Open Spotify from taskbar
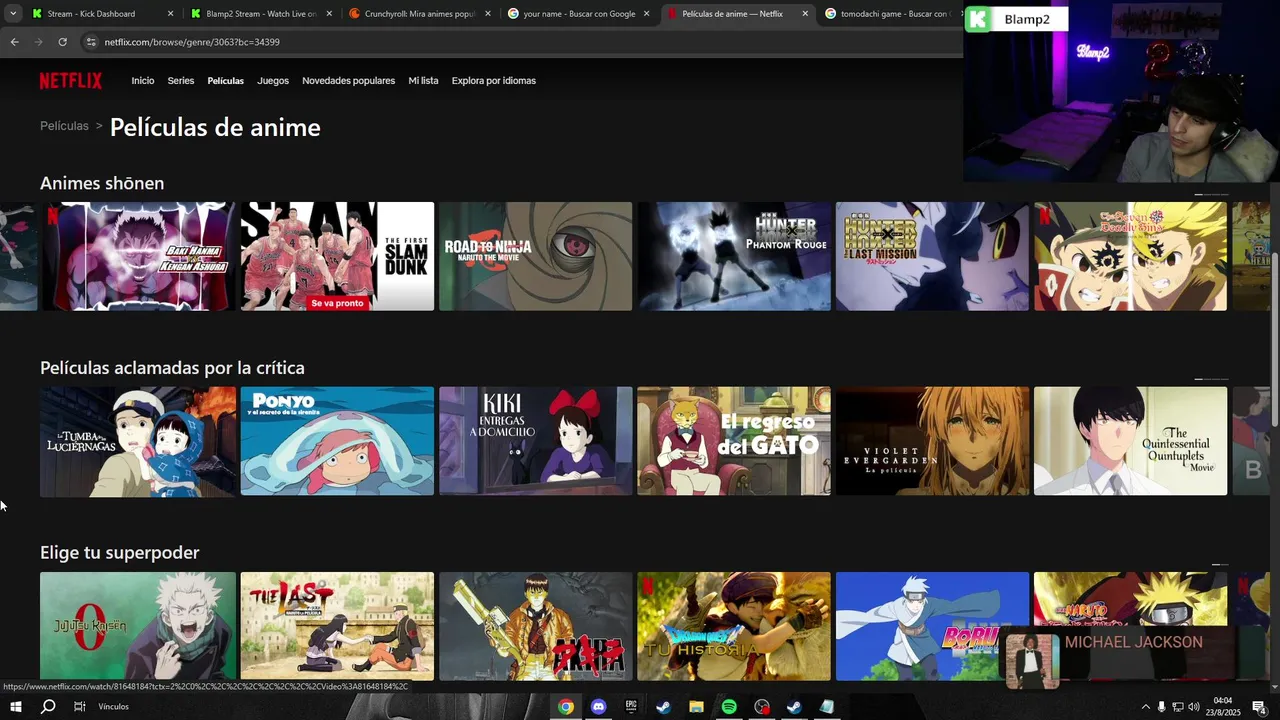This screenshot has width=1280, height=720. pyautogui.click(x=729, y=707)
